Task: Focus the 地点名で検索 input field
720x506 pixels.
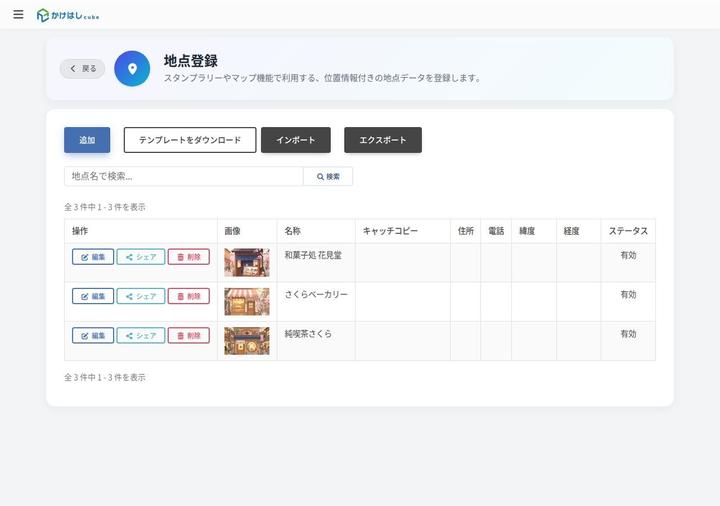Action: 184,176
